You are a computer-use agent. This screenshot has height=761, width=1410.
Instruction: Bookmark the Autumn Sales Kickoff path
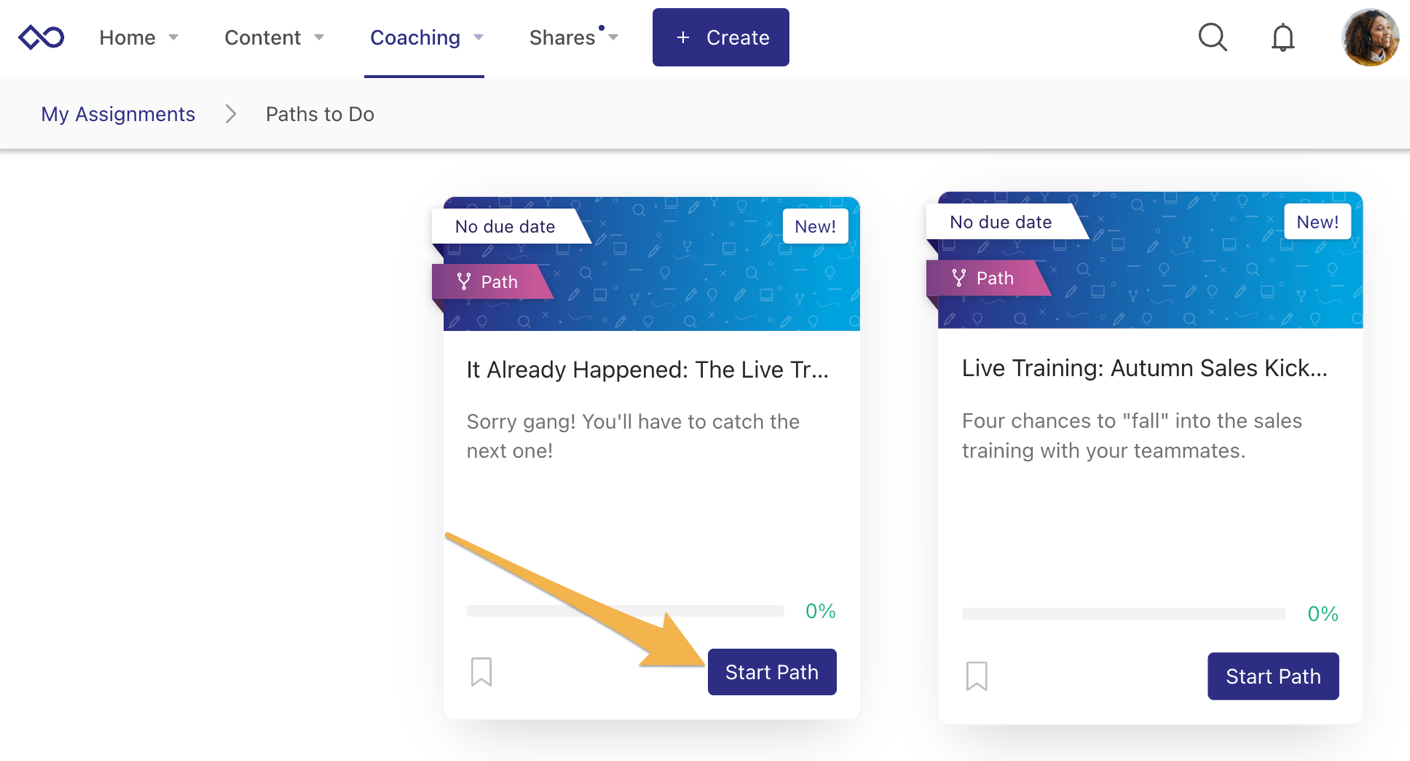tap(977, 676)
